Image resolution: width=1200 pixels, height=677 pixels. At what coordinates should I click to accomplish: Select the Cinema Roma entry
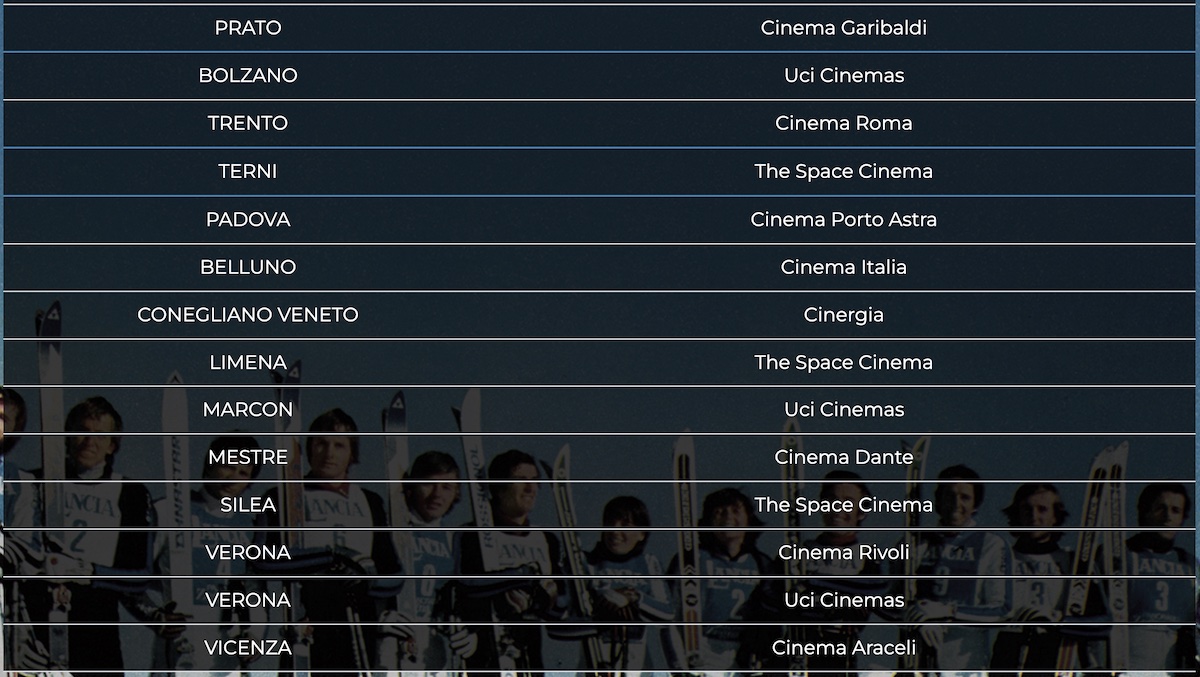point(844,123)
